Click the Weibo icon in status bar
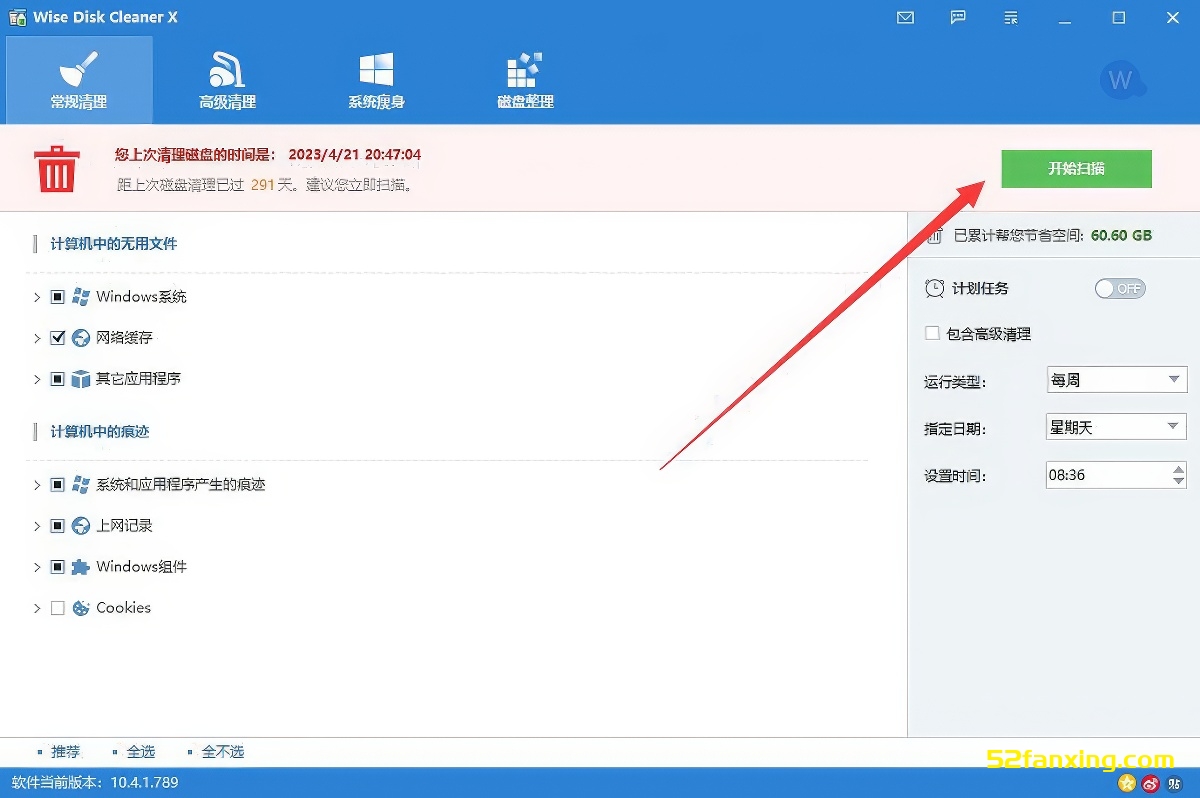 tap(1151, 783)
